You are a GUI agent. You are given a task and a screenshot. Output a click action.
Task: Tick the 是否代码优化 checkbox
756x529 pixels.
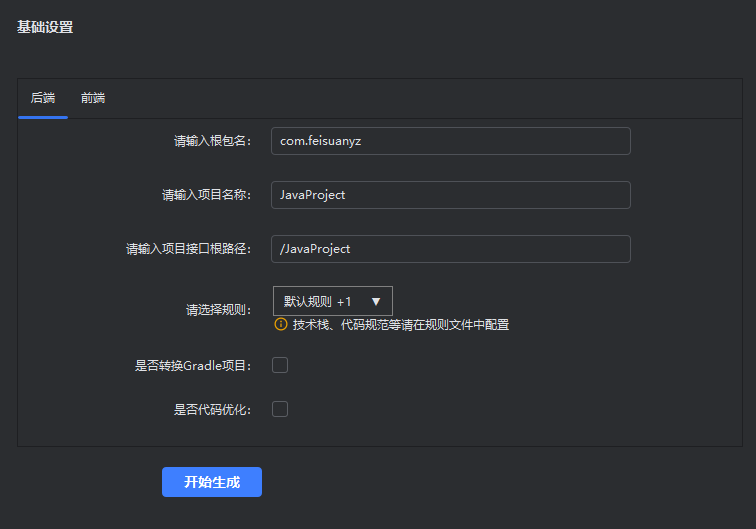280,409
